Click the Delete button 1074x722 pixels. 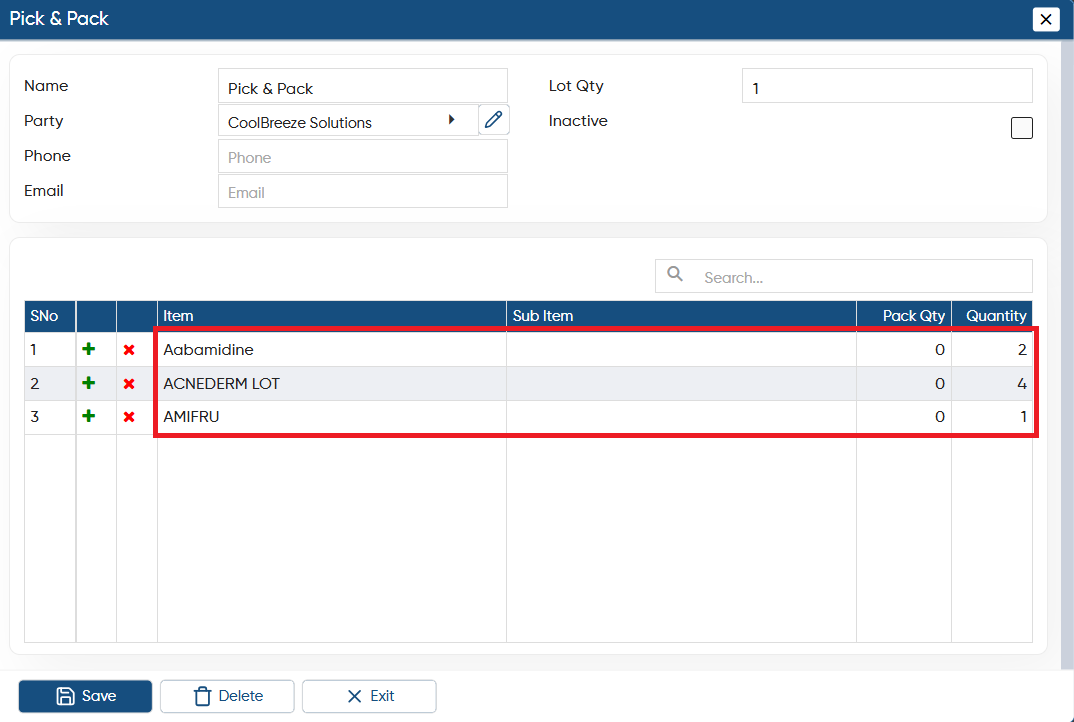227,696
